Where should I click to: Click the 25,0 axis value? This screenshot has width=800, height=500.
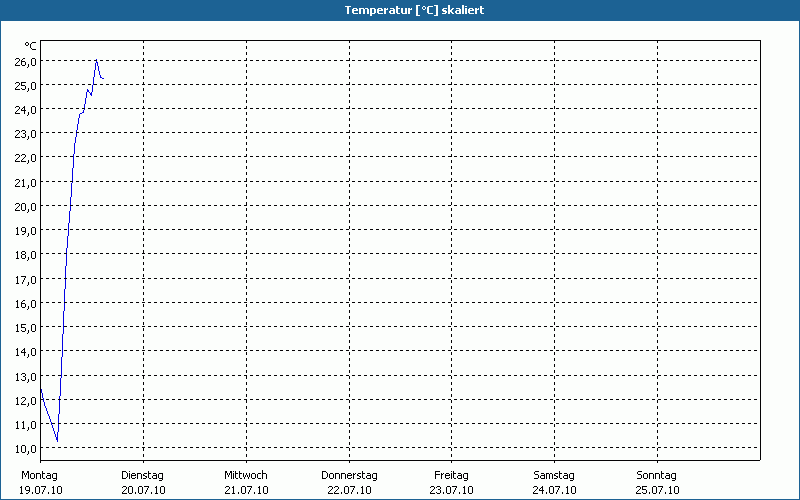pyautogui.click(x=26, y=86)
